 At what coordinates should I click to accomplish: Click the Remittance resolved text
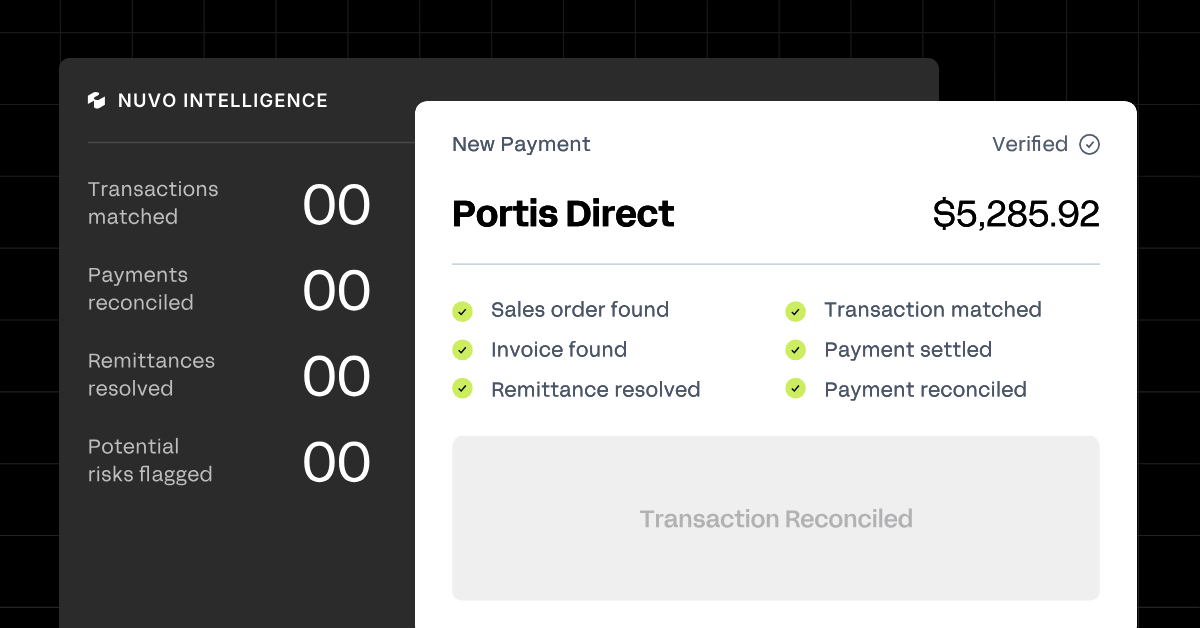click(x=596, y=390)
